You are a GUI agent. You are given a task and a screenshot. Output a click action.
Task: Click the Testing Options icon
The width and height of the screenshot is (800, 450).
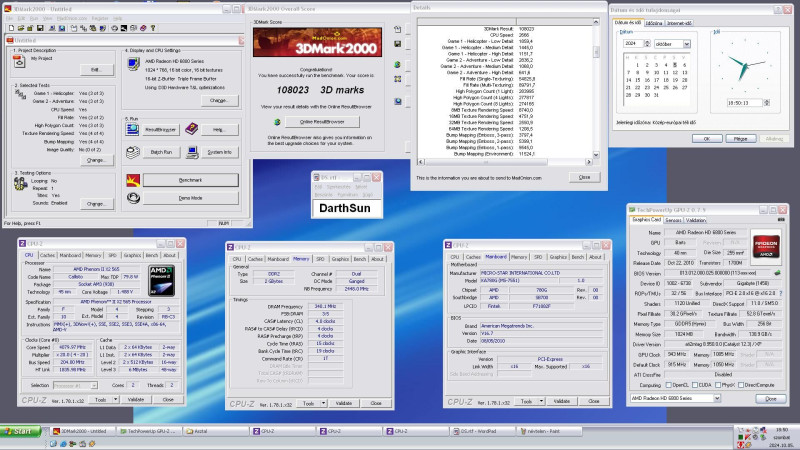[20, 184]
